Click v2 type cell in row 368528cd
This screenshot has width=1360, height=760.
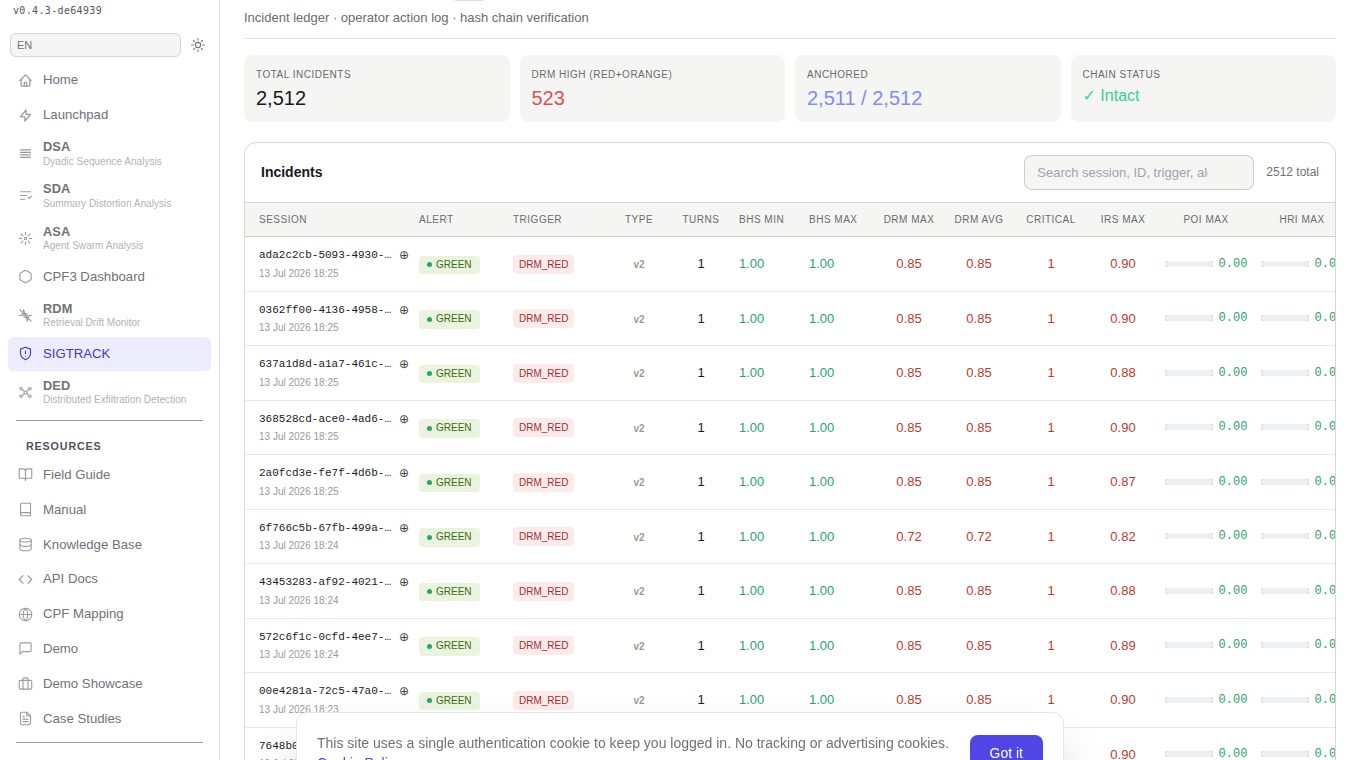639,428
